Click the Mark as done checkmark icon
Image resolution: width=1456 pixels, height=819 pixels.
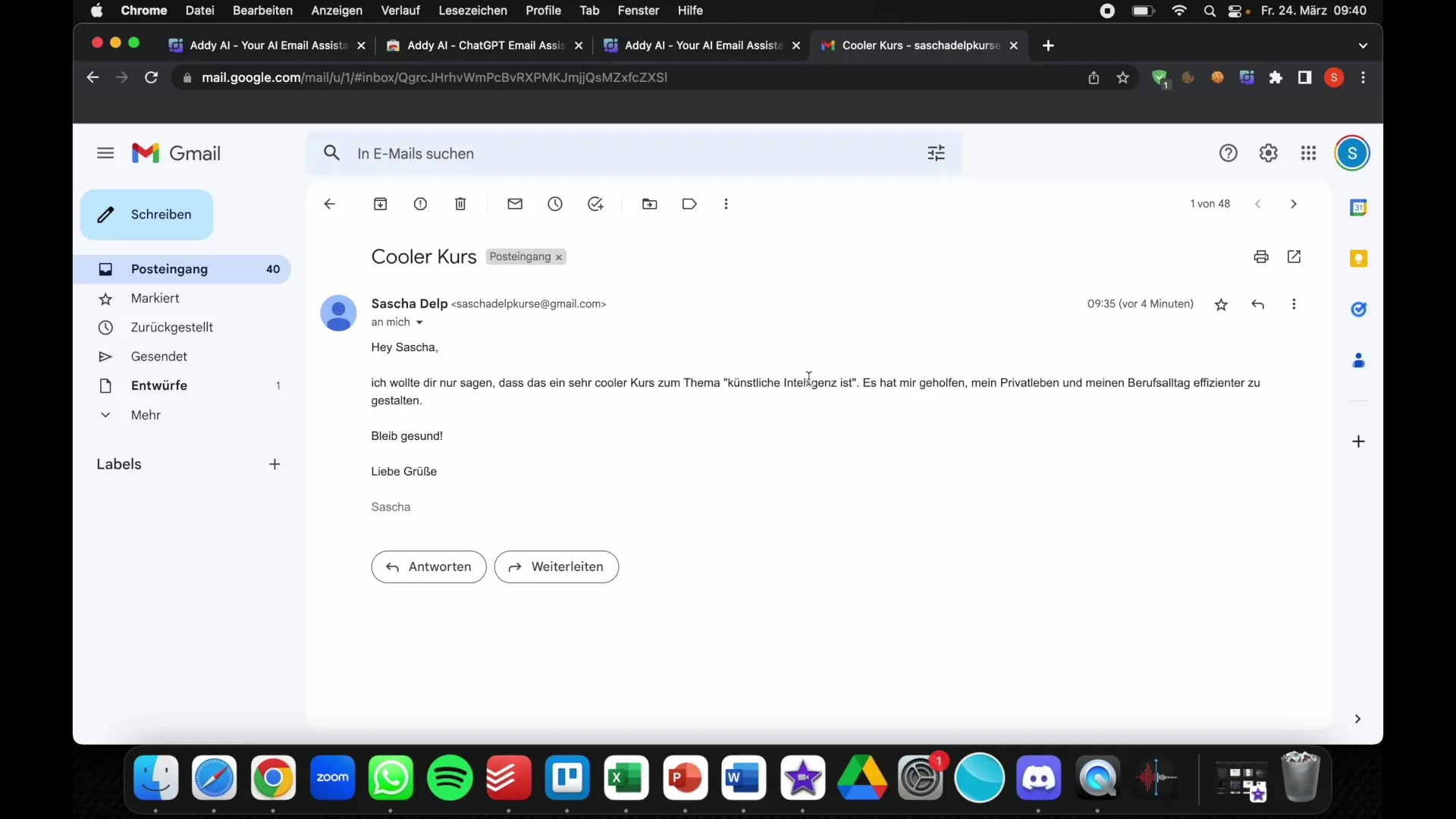click(x=595, y=204)
